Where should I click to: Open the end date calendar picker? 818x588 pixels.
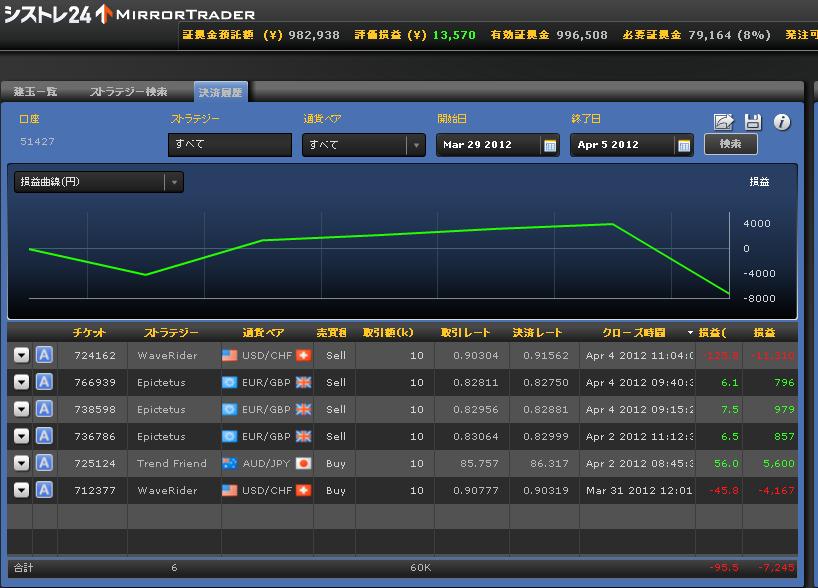[684, 145]
